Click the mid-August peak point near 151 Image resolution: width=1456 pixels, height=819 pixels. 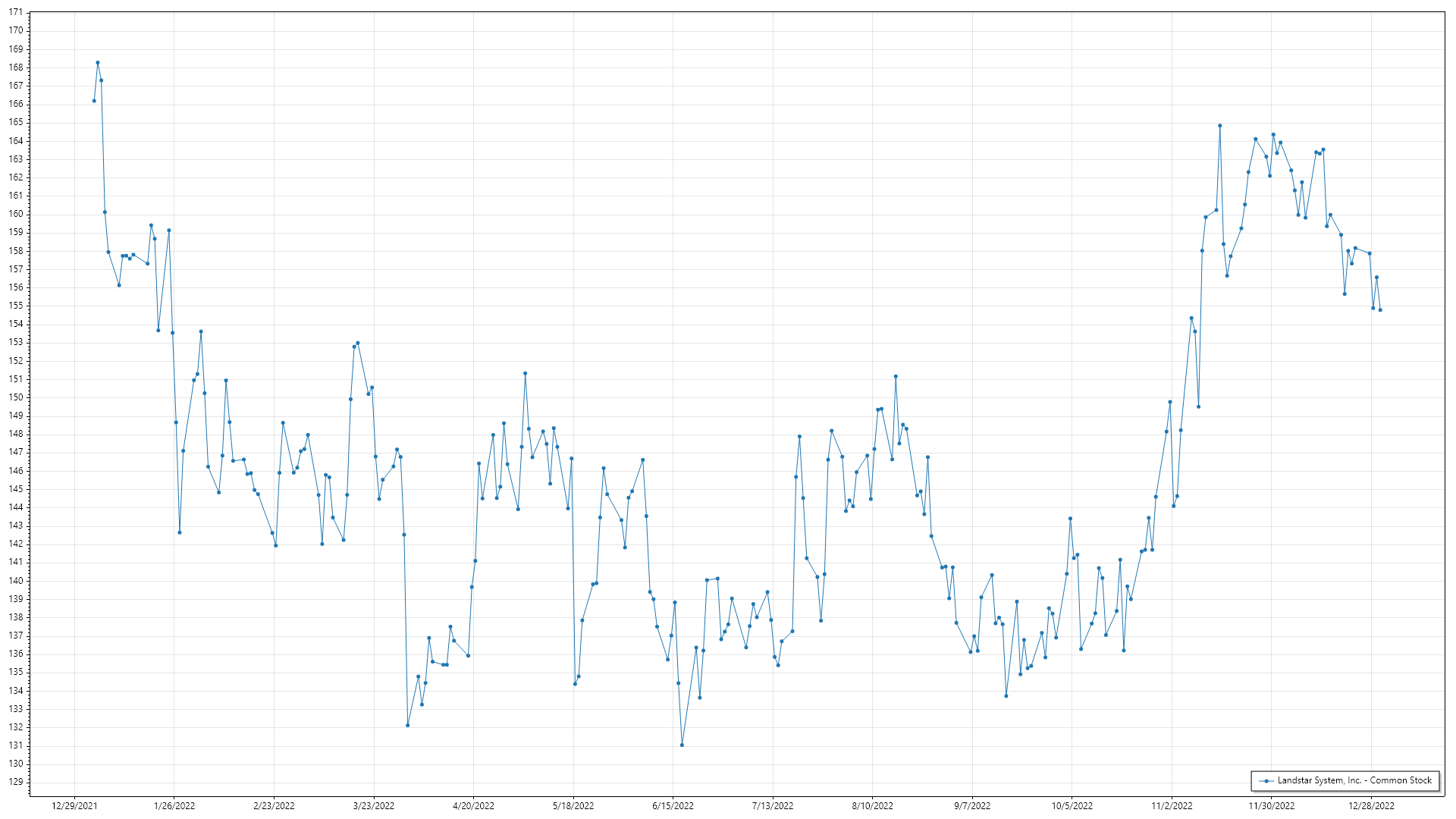click(x=896, y=376)
